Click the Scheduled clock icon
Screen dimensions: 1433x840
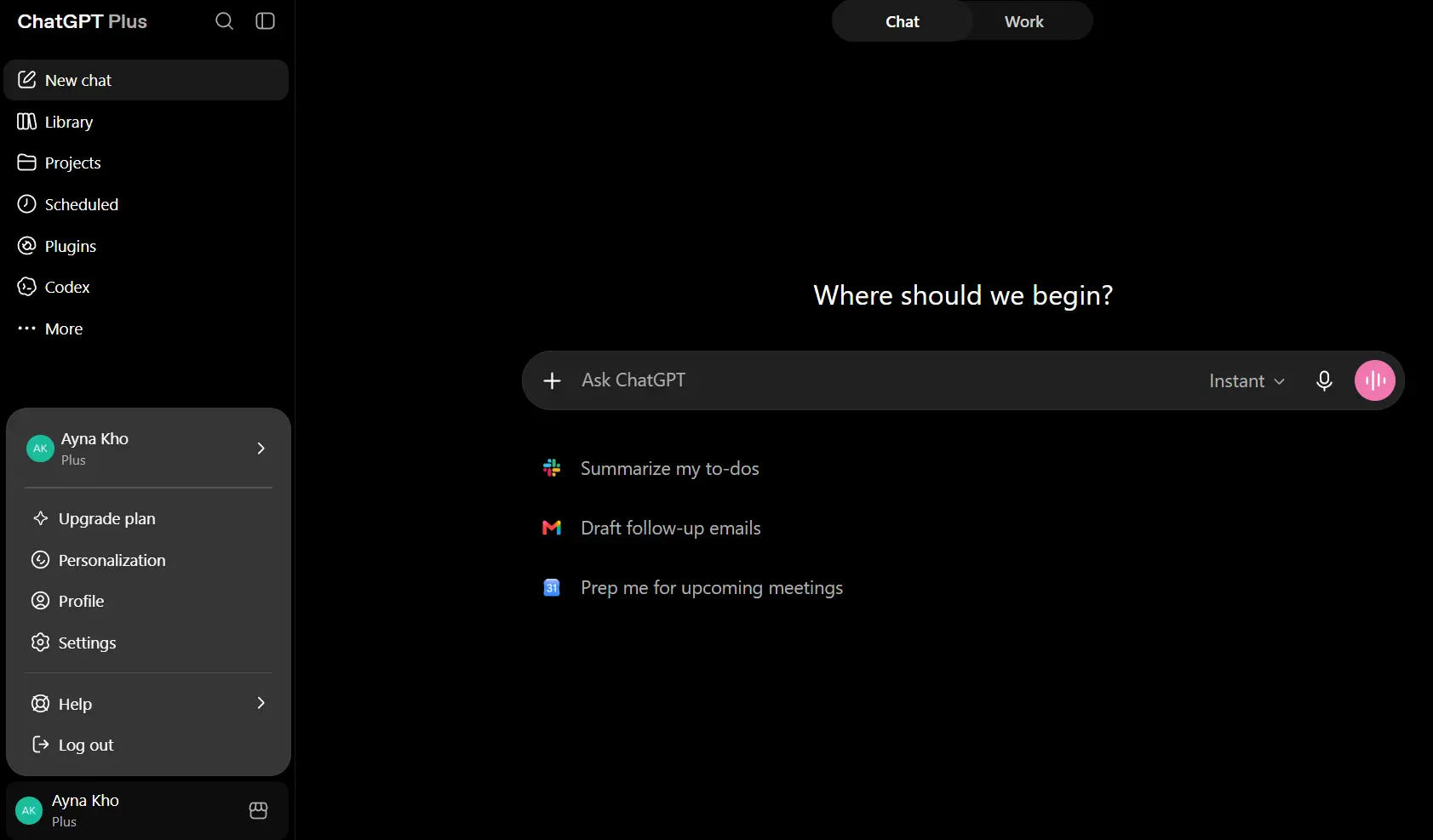(27, 204)
